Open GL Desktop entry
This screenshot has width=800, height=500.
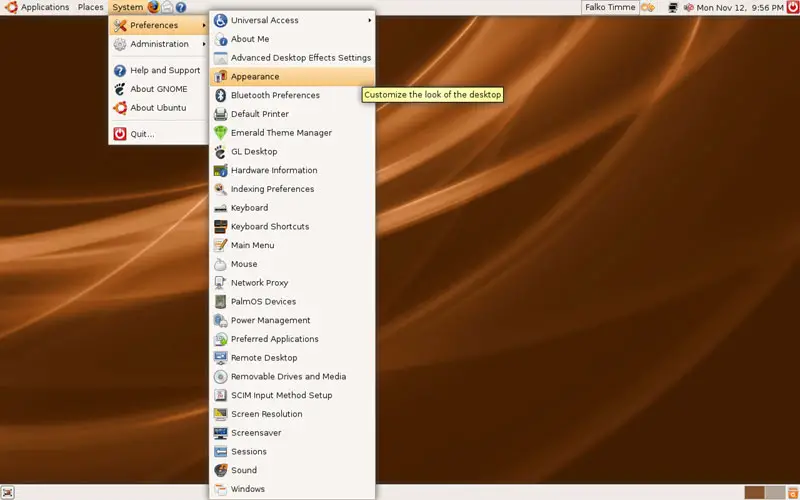(x=292, y=152)
